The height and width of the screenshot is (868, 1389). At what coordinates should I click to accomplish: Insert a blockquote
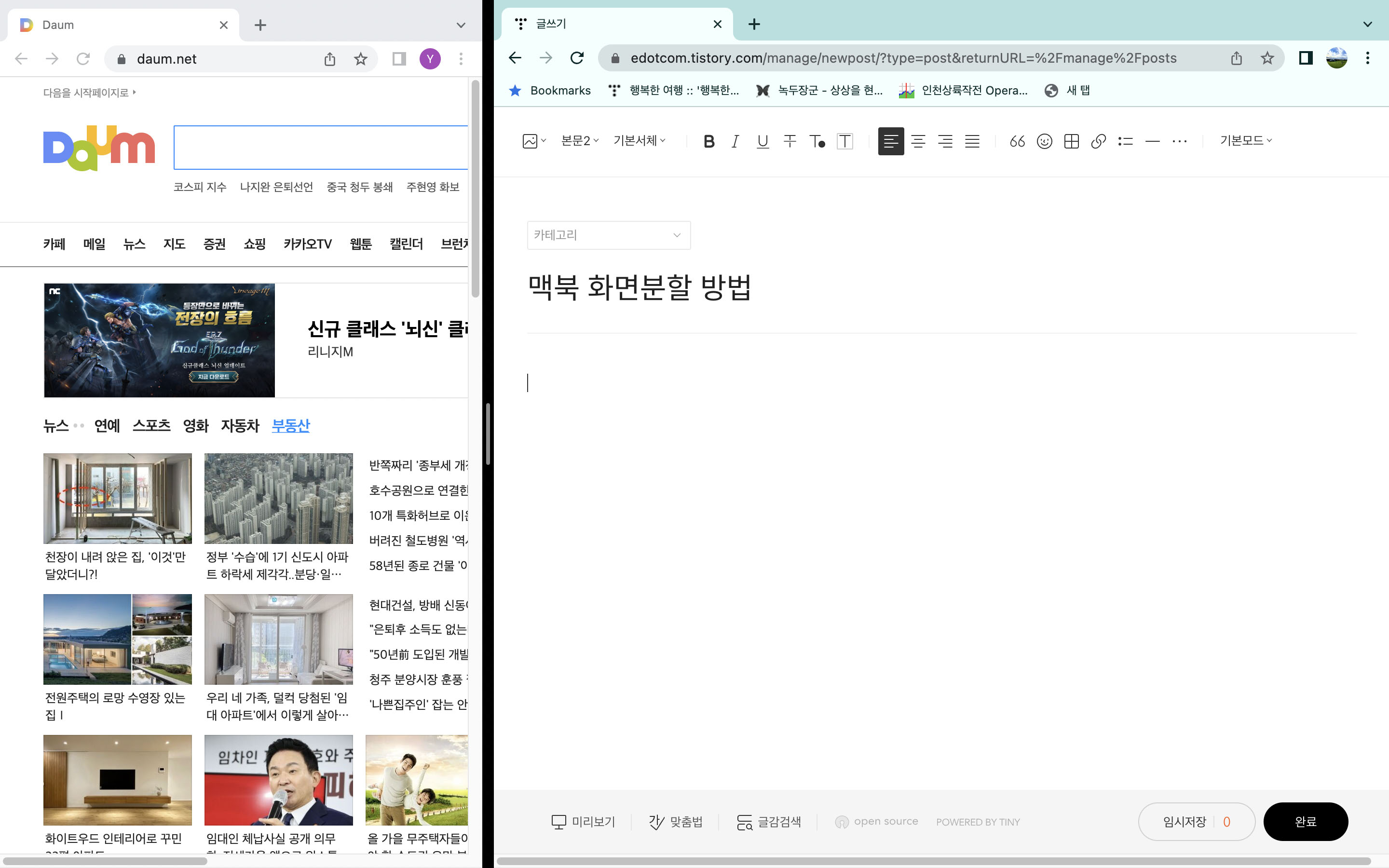[1017, 141]
